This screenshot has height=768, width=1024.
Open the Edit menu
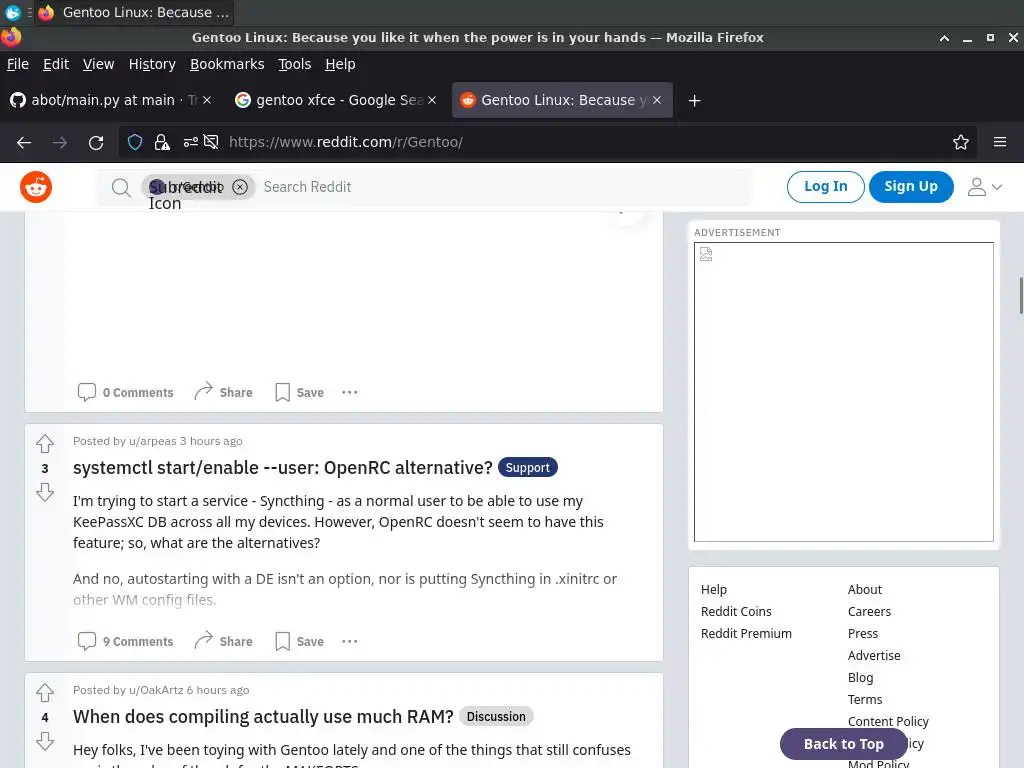pos(56,64)
